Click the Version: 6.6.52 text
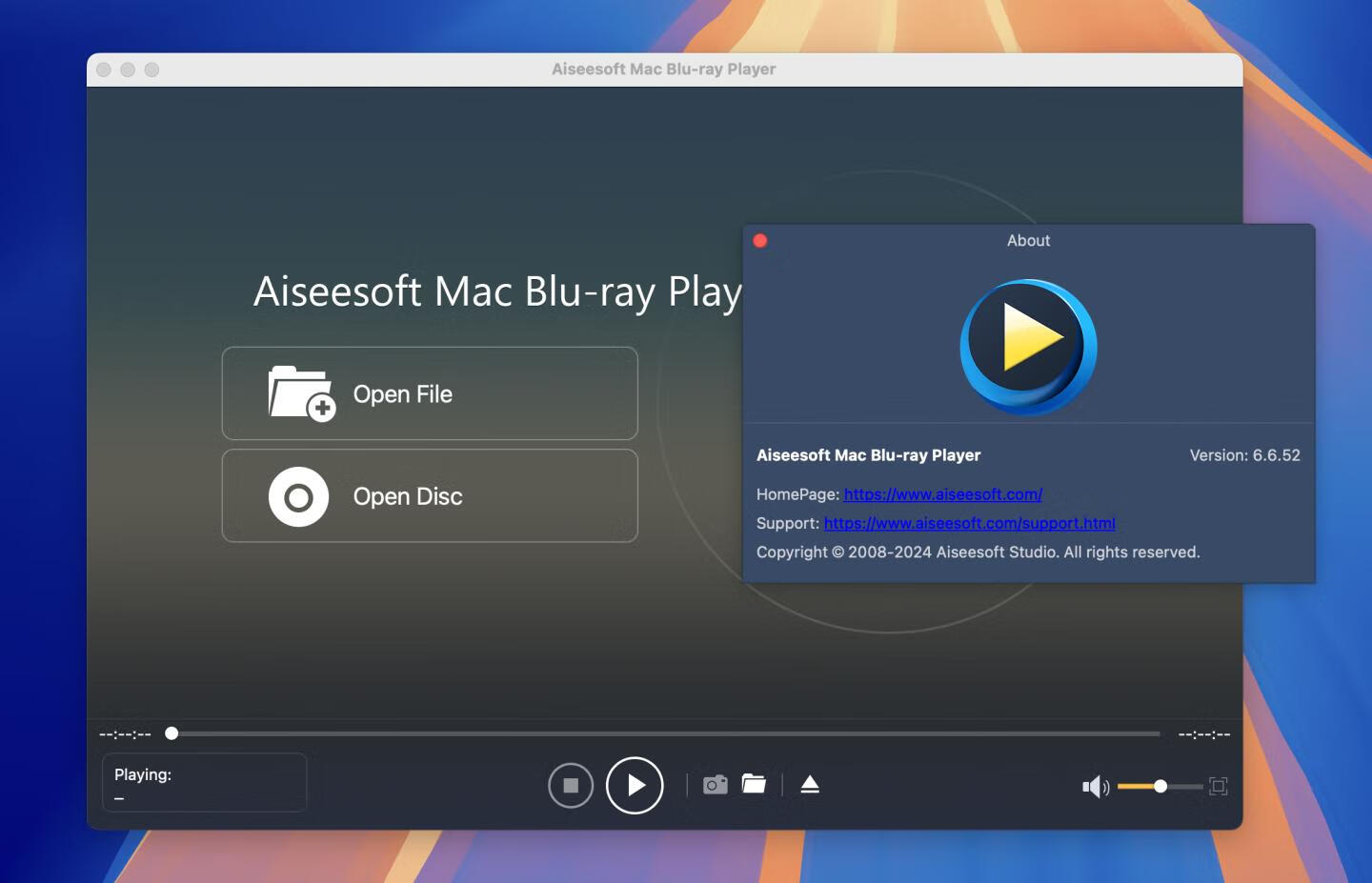The image size is (1372, 883). point(1244,455)
